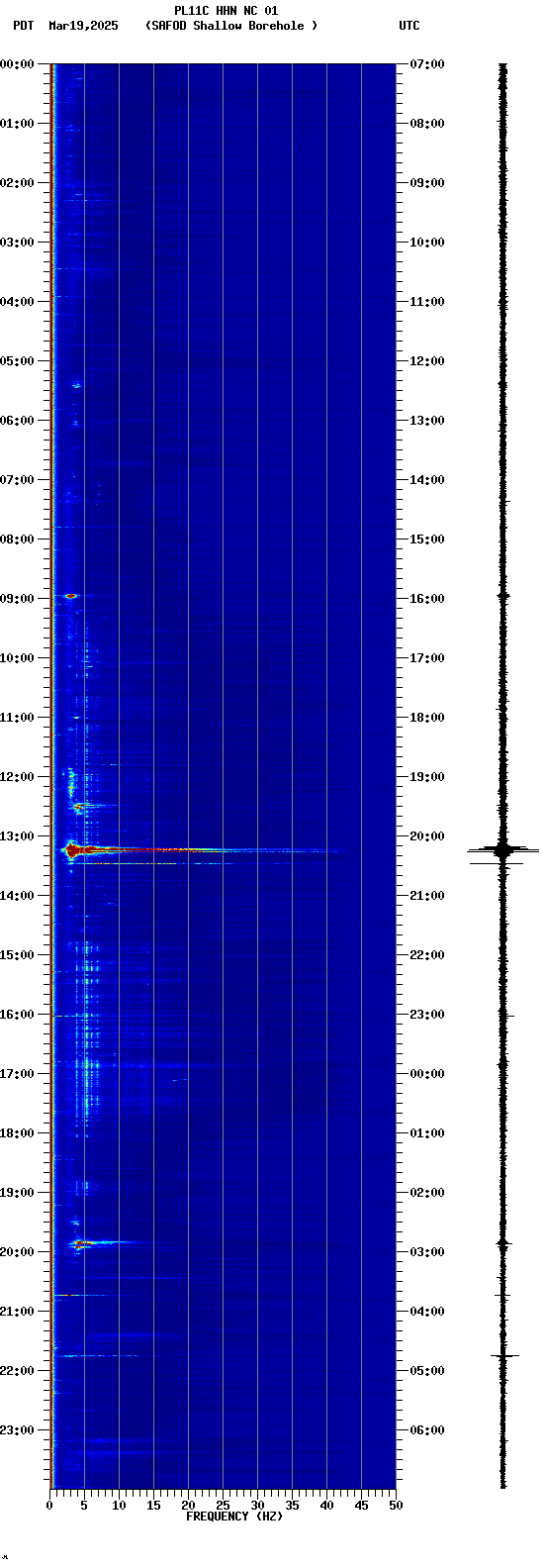
Task: Click the "(SAFOD Shallow Borehole )" subtitle
Action: [x=231, y=26]
